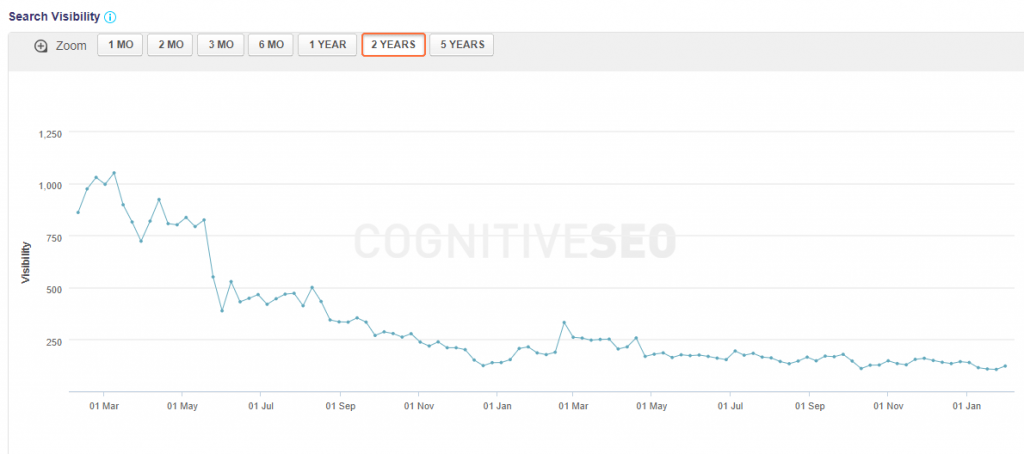
Task: Click the last data point of the line
Action: coord(1005,366)
